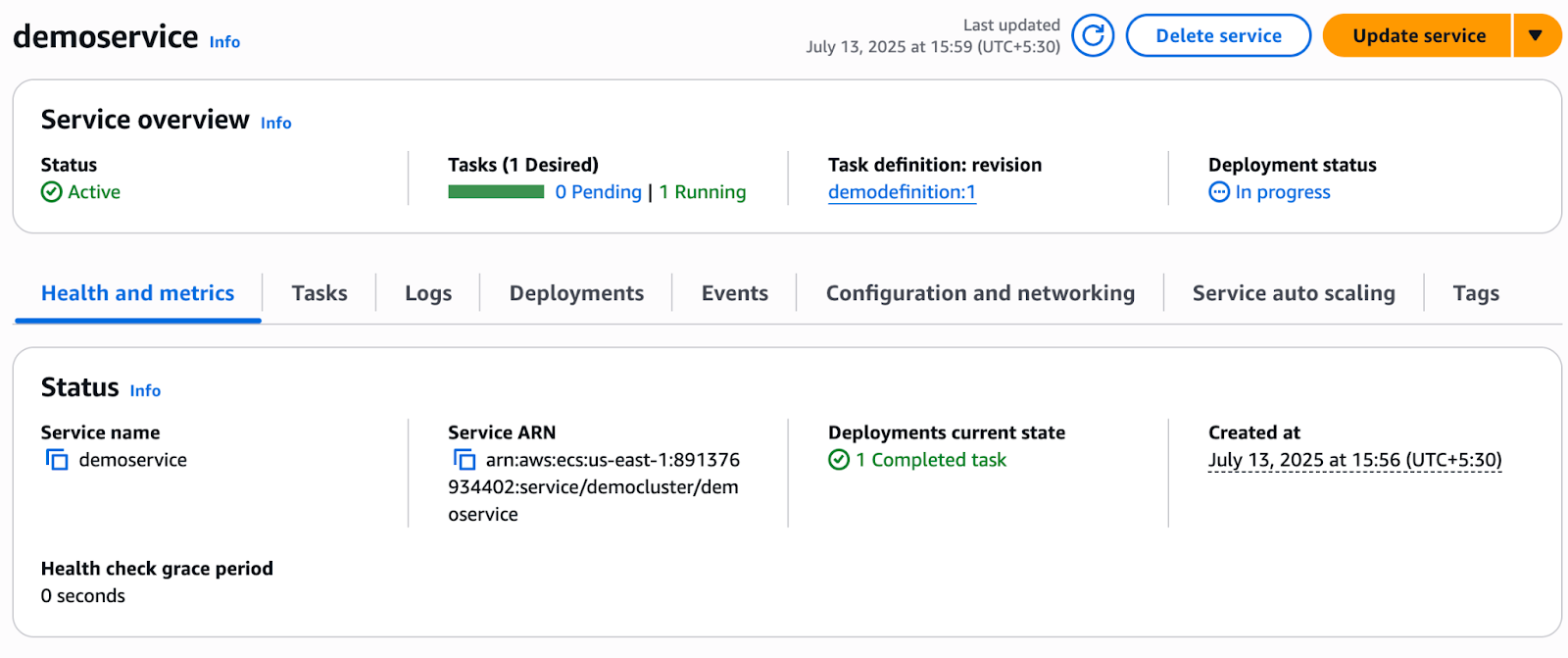Copy the Service ARN icon
The height and width of the screenshot is (658, 1568).
click(x=464, y=460)
